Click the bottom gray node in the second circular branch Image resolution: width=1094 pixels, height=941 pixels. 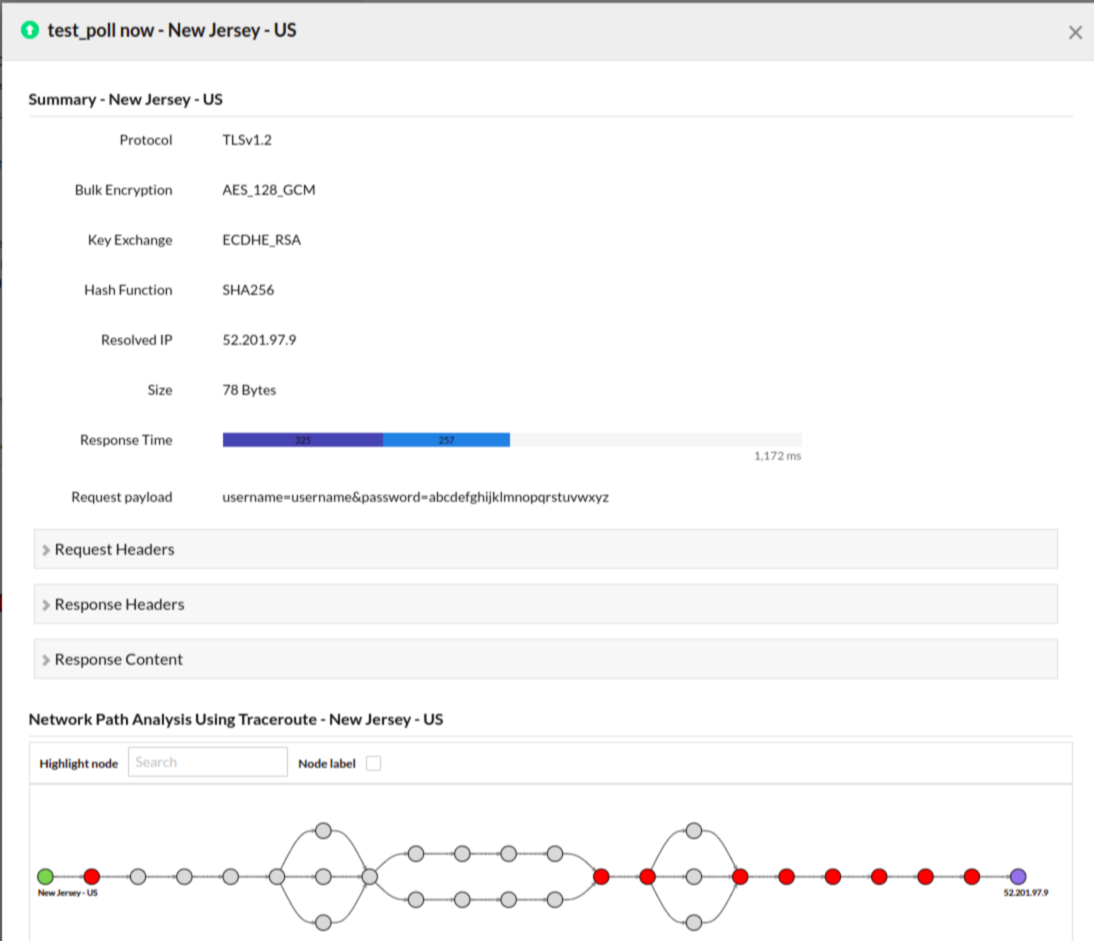[693, 923]
